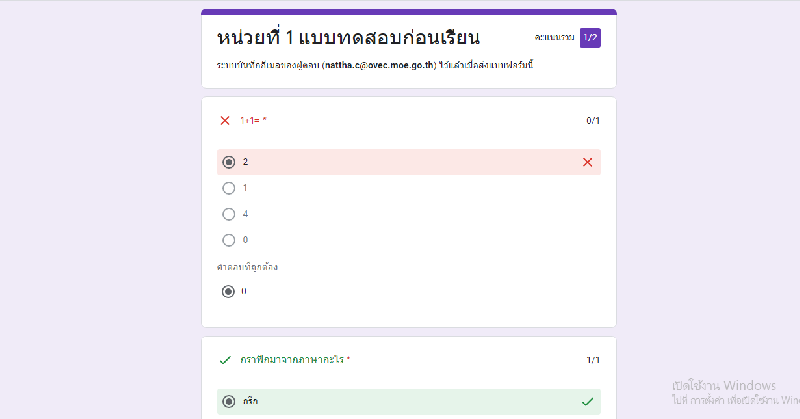The width and height of the screenshot is (800, 419).
Task: Choose the radio option labeled 4
Action: [x=229, y=214]
